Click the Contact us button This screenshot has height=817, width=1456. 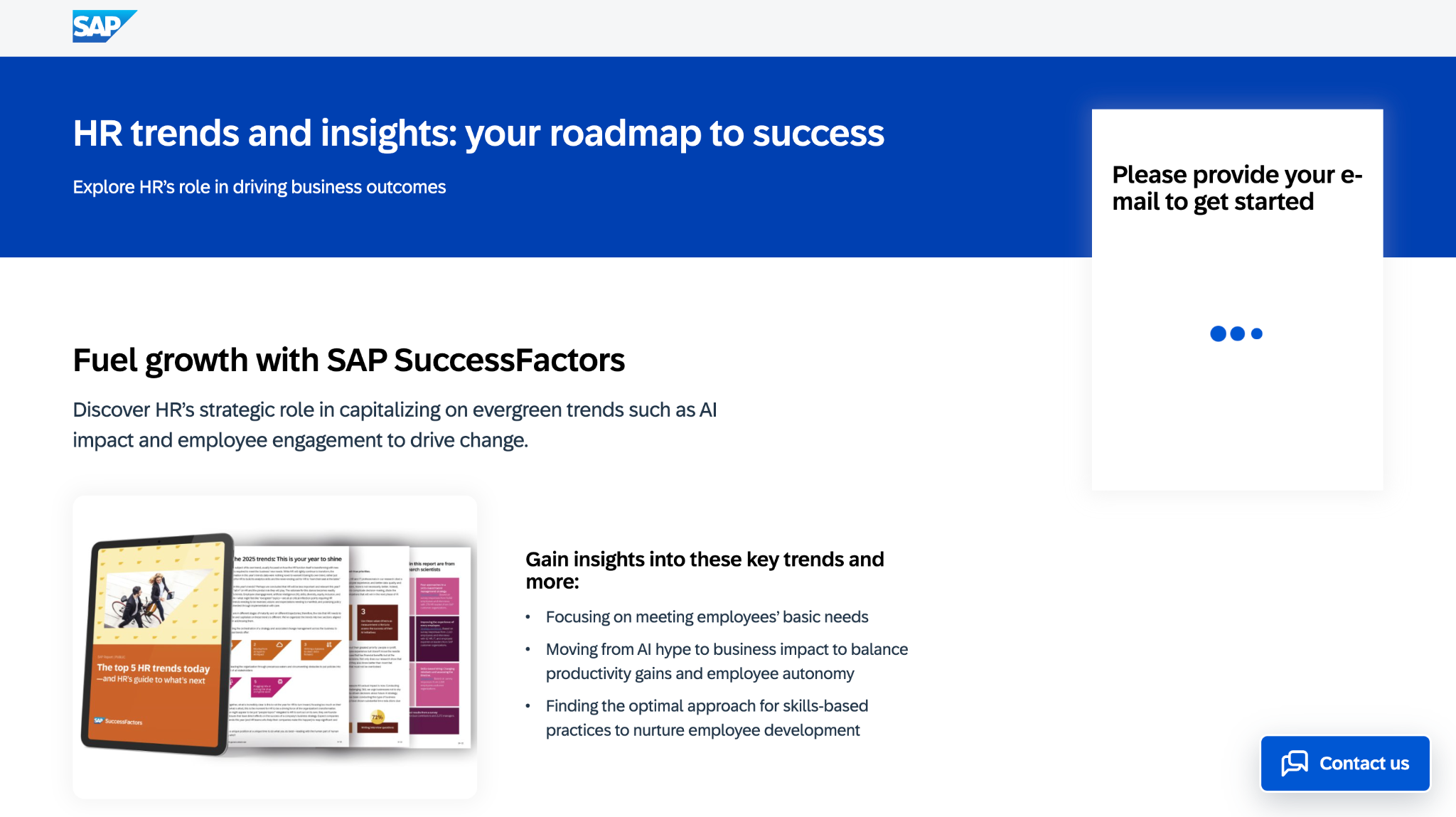1345,763
